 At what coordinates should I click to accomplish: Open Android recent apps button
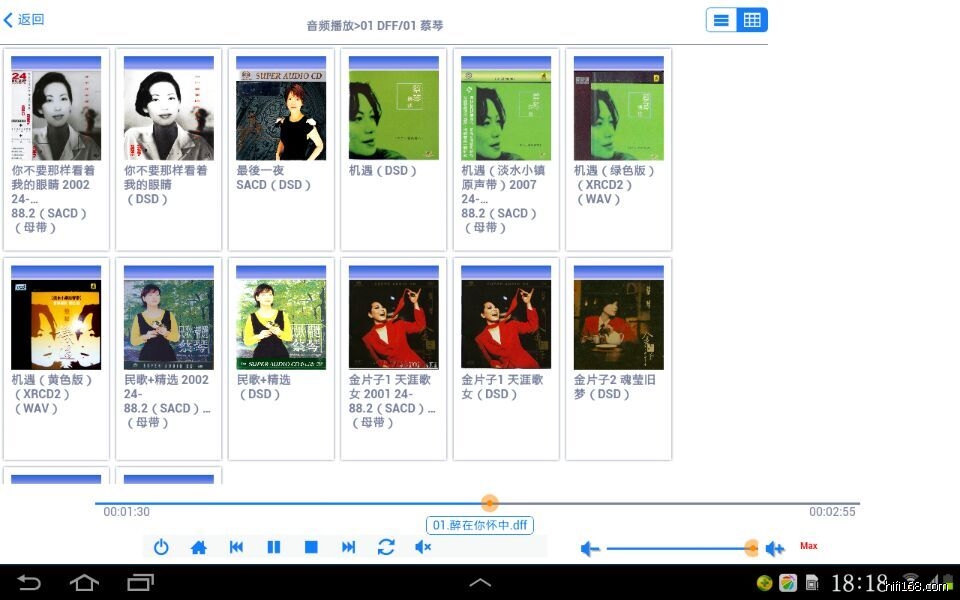140,582
